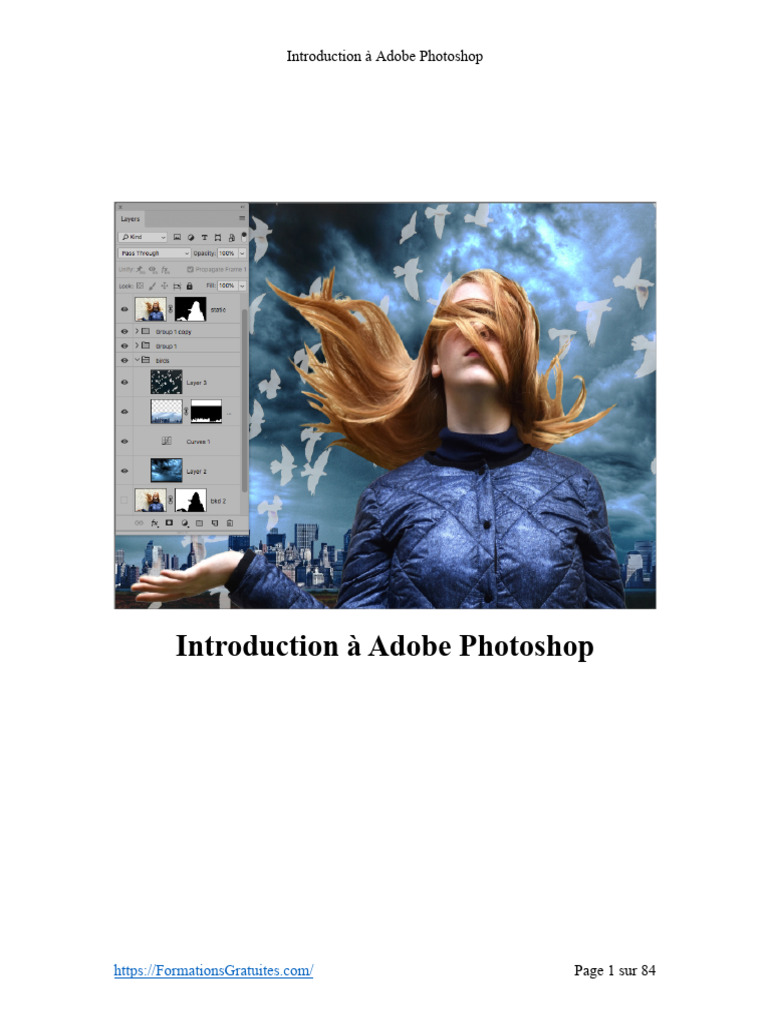Click the Unify layer visibility icon
768x1024 pixels.
(153, 269)
